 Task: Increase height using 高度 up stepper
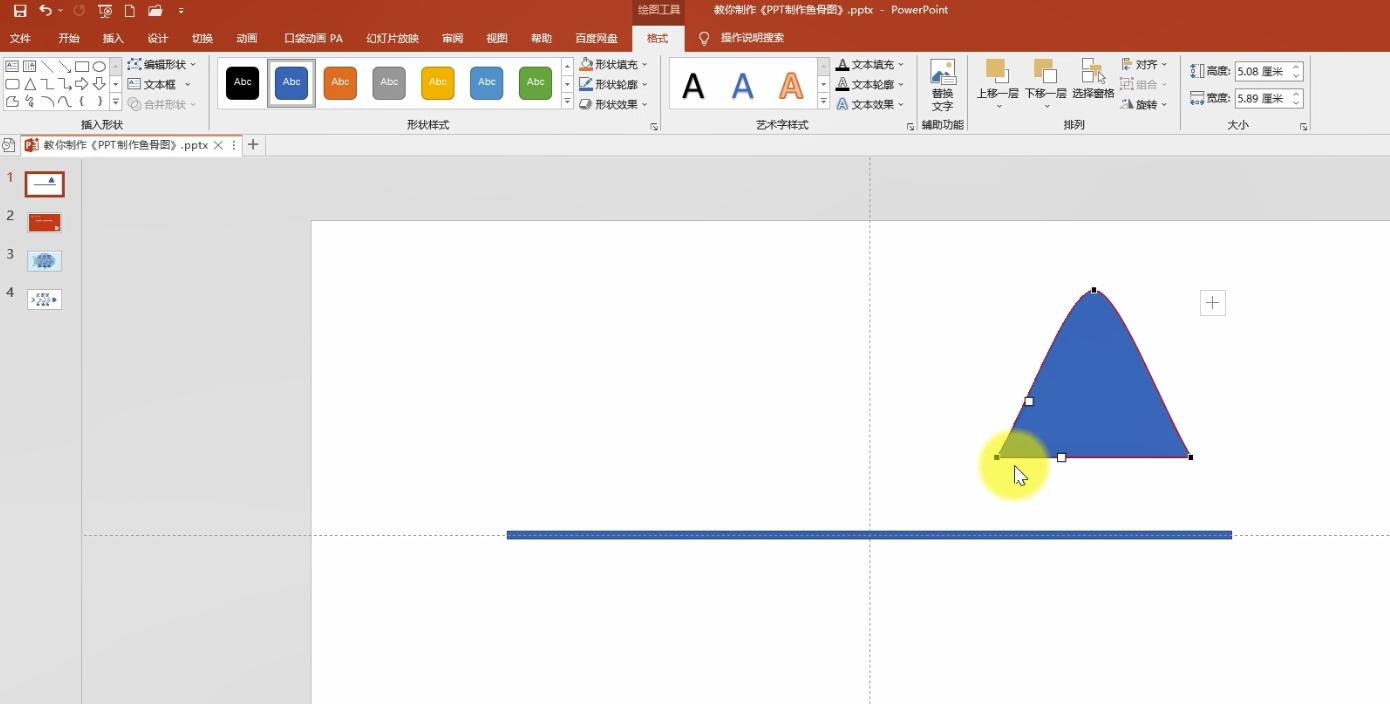[x=1296, y=65]
